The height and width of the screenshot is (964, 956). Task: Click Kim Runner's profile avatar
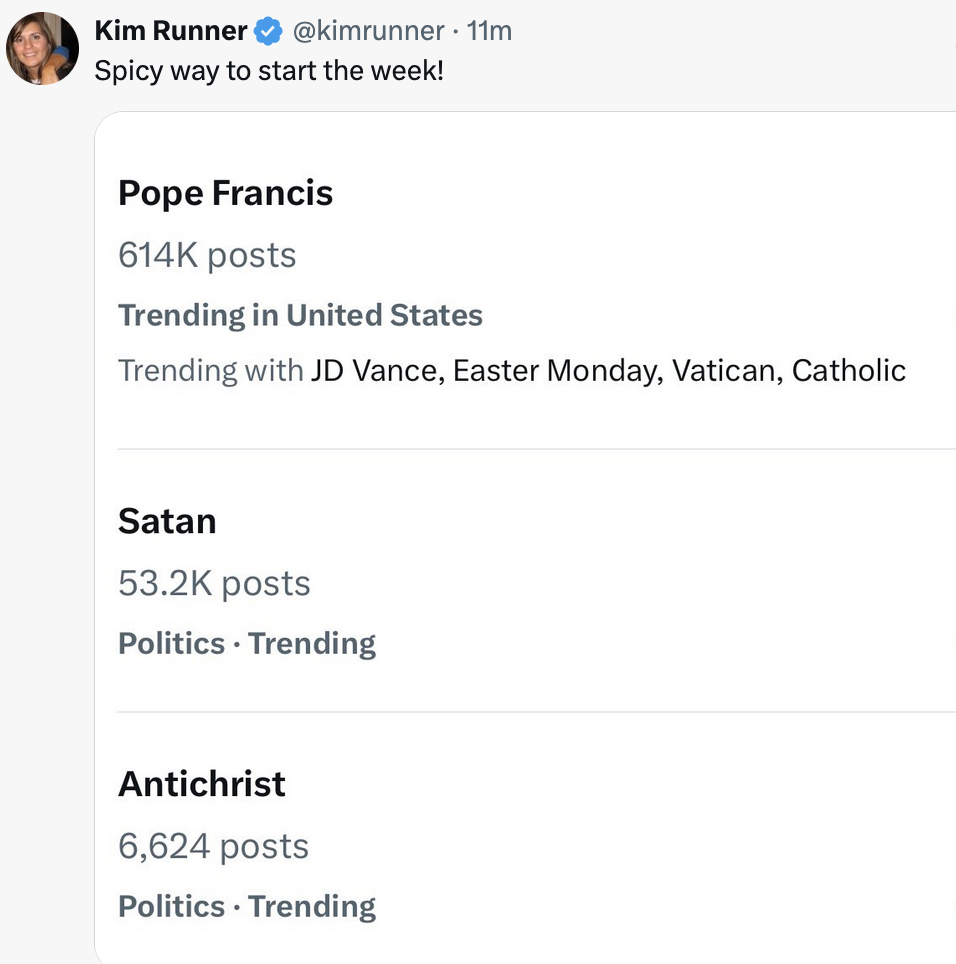pyautogui.click(x=43, y=48)
